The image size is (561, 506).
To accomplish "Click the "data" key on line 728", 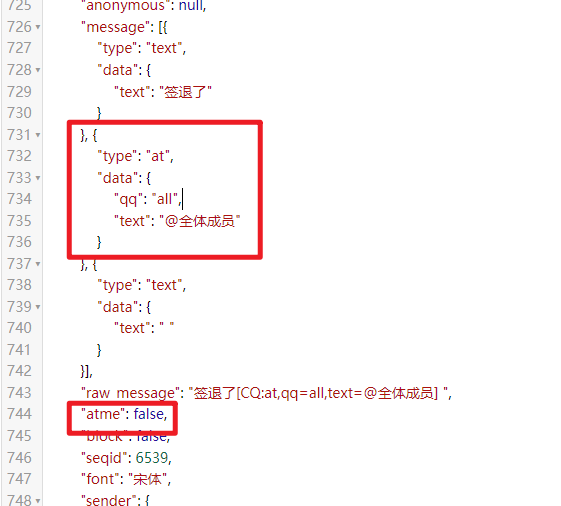I will pos(118,70).
